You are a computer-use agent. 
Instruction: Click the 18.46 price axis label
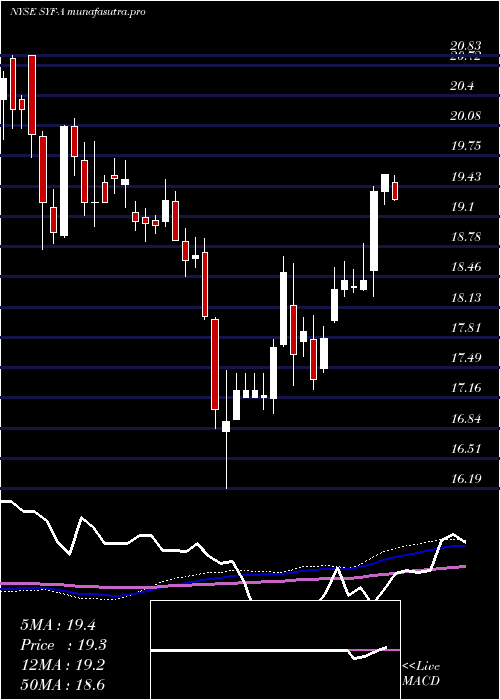click(x=465, y=267)
